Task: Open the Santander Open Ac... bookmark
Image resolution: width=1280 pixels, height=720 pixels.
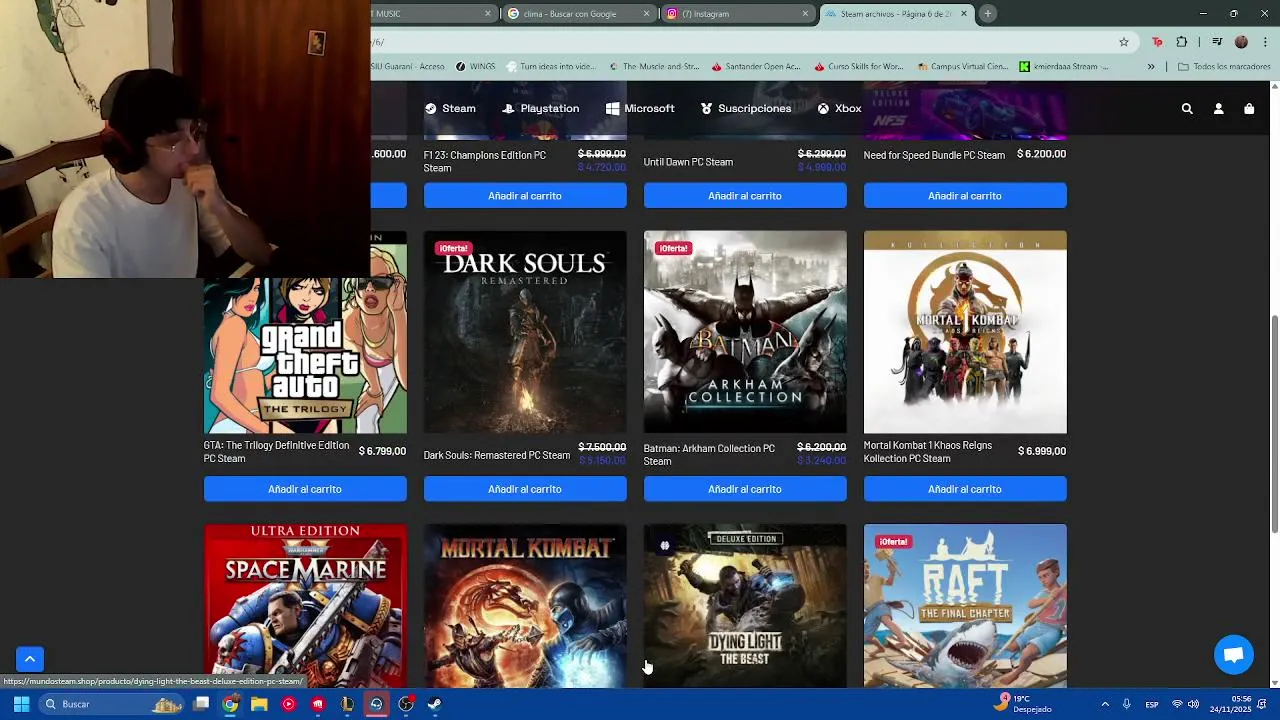Action: pyautogui.click(x=755, y=67)
